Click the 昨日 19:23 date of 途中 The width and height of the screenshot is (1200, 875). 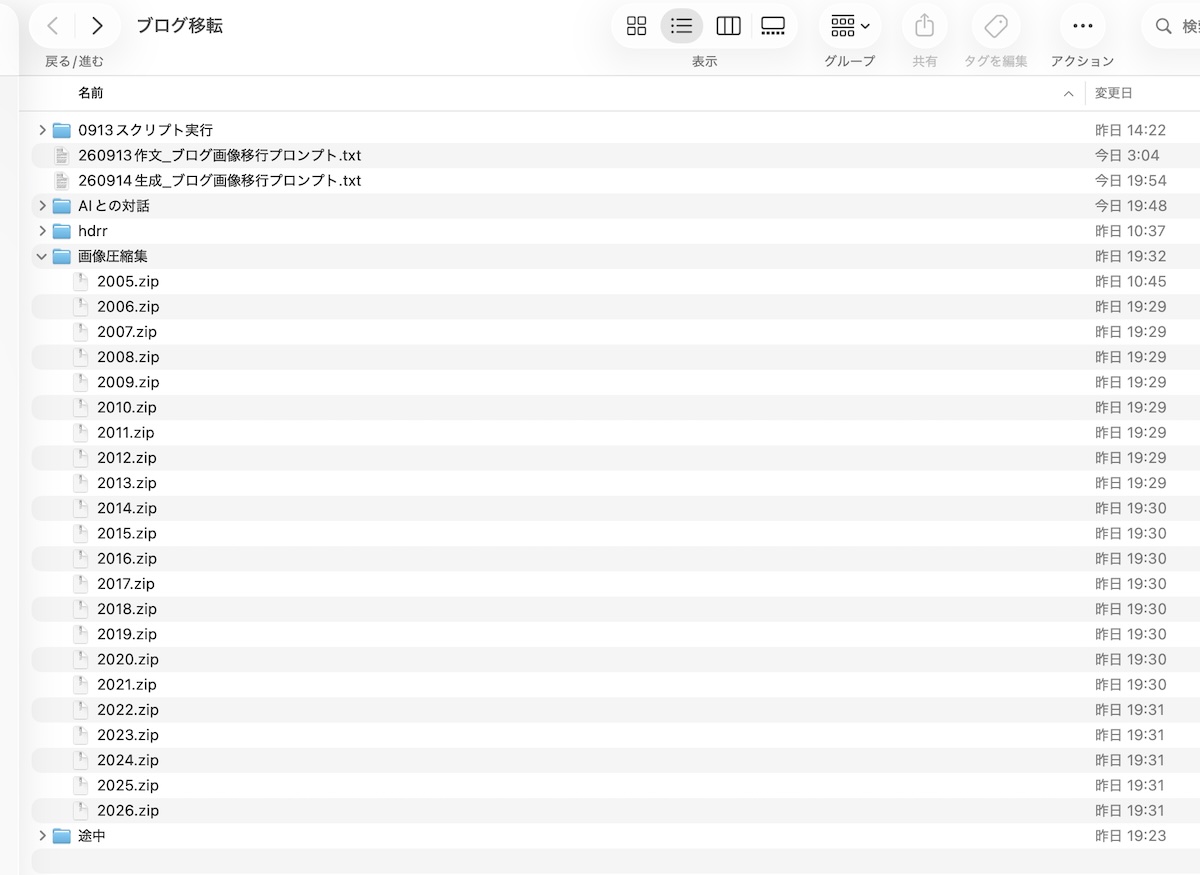(x=1131, y=836)
